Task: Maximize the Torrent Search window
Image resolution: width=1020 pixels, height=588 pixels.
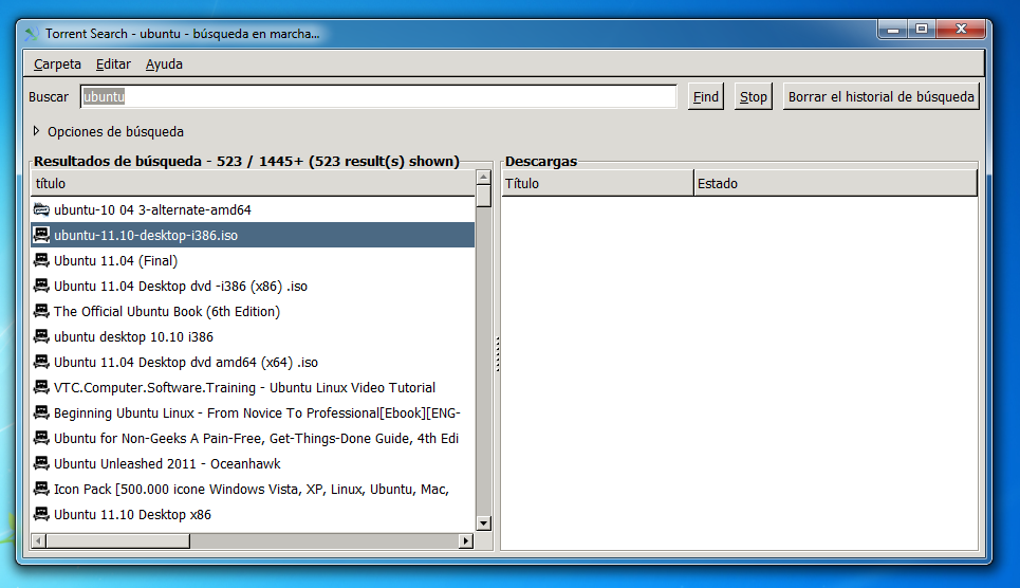Action: click(x=922, y=29)
